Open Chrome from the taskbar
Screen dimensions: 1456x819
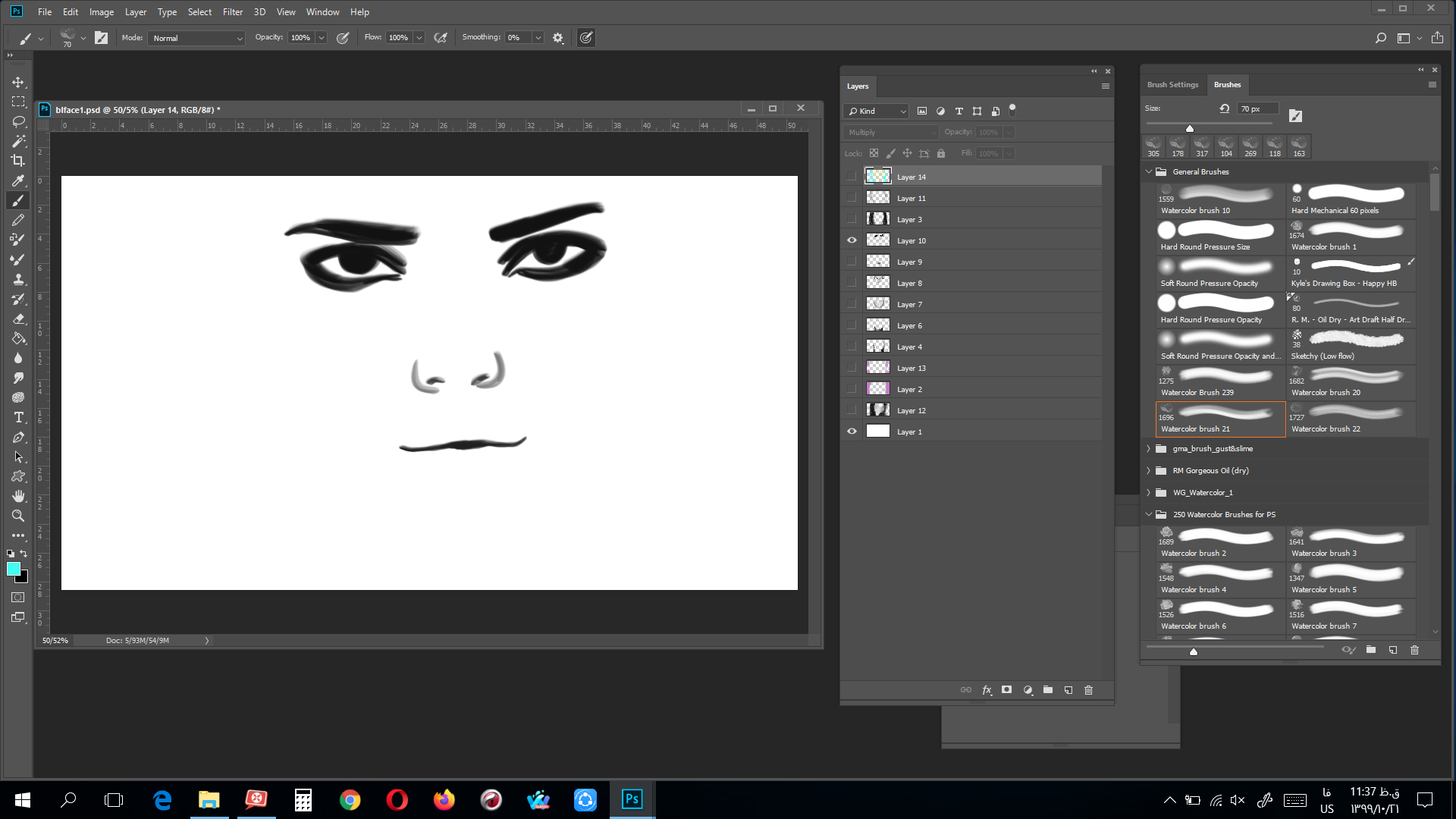click(350, 800)
